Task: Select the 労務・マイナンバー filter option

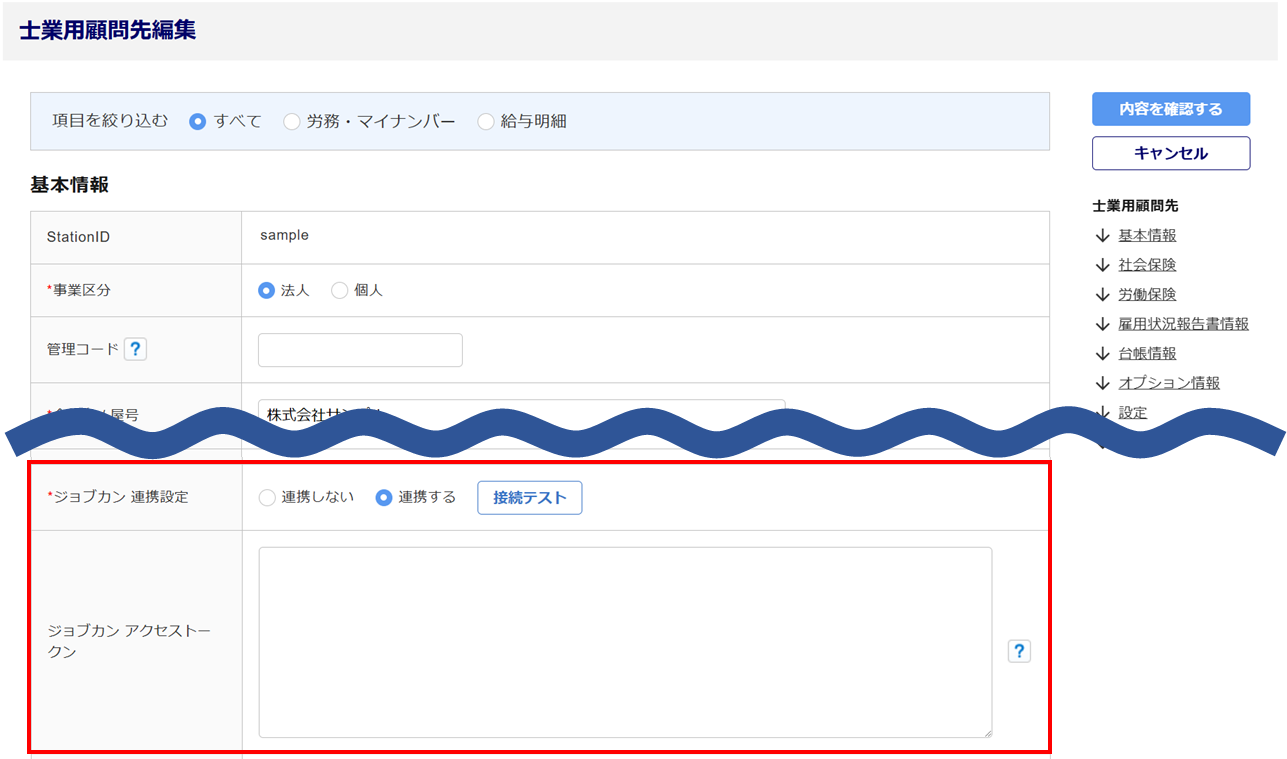Action: coord(291,122)
